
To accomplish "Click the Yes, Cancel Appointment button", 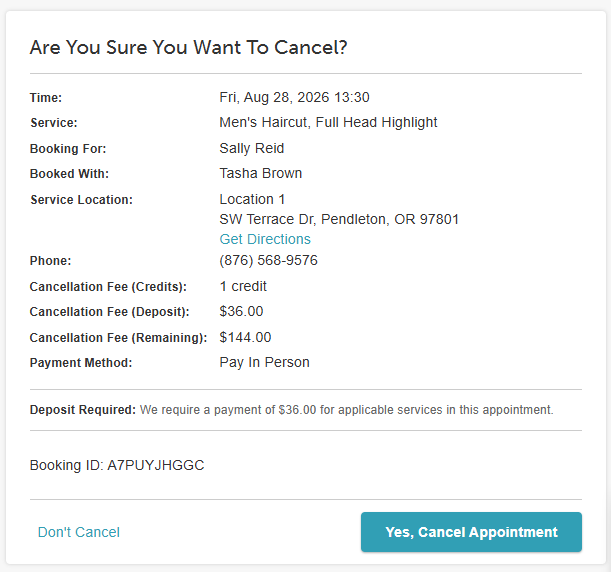I will click(471, 532).
